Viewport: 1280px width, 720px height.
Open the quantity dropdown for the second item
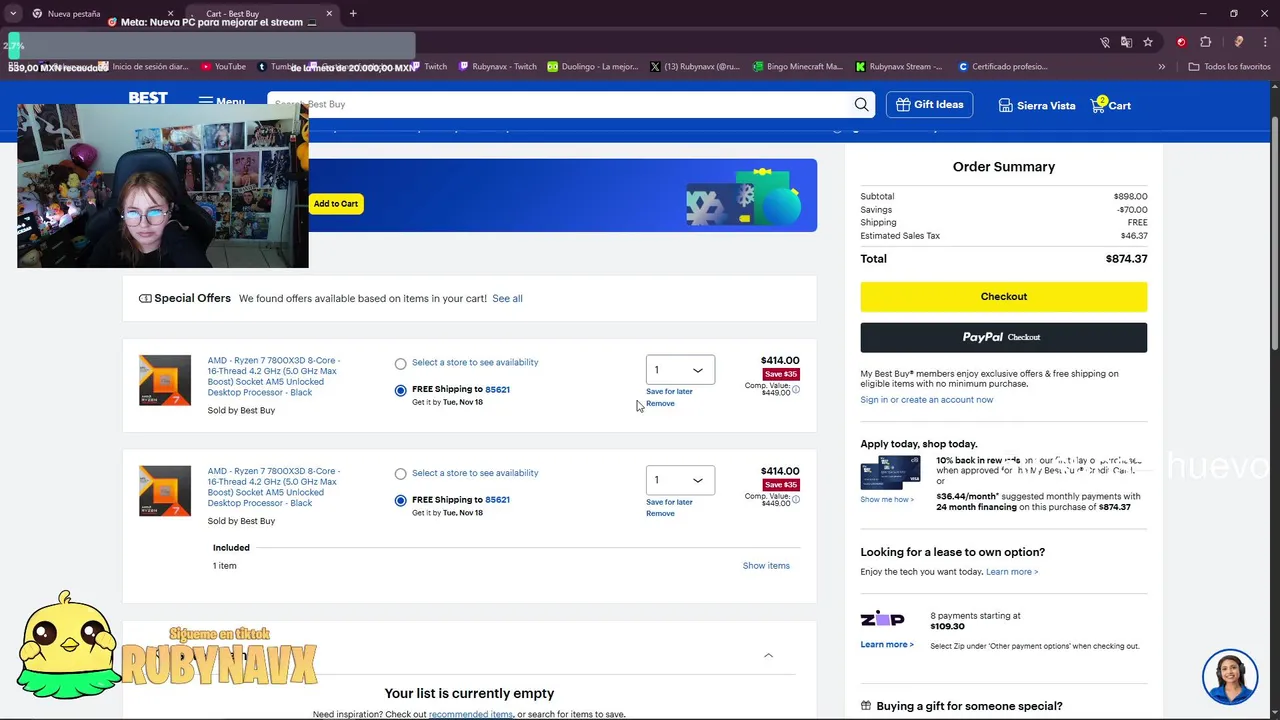680,480
